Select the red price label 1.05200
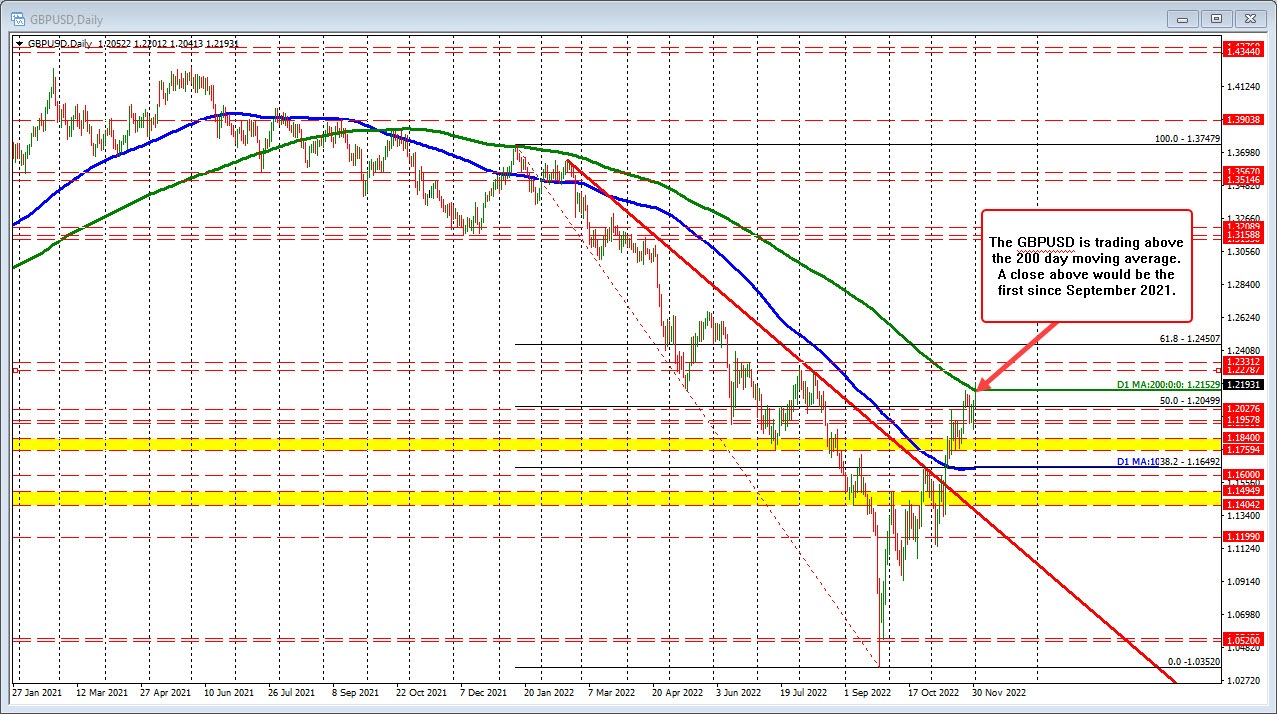Viewport: 1277px width, 714px height. pyautogui.click(x=1246, y=638)
